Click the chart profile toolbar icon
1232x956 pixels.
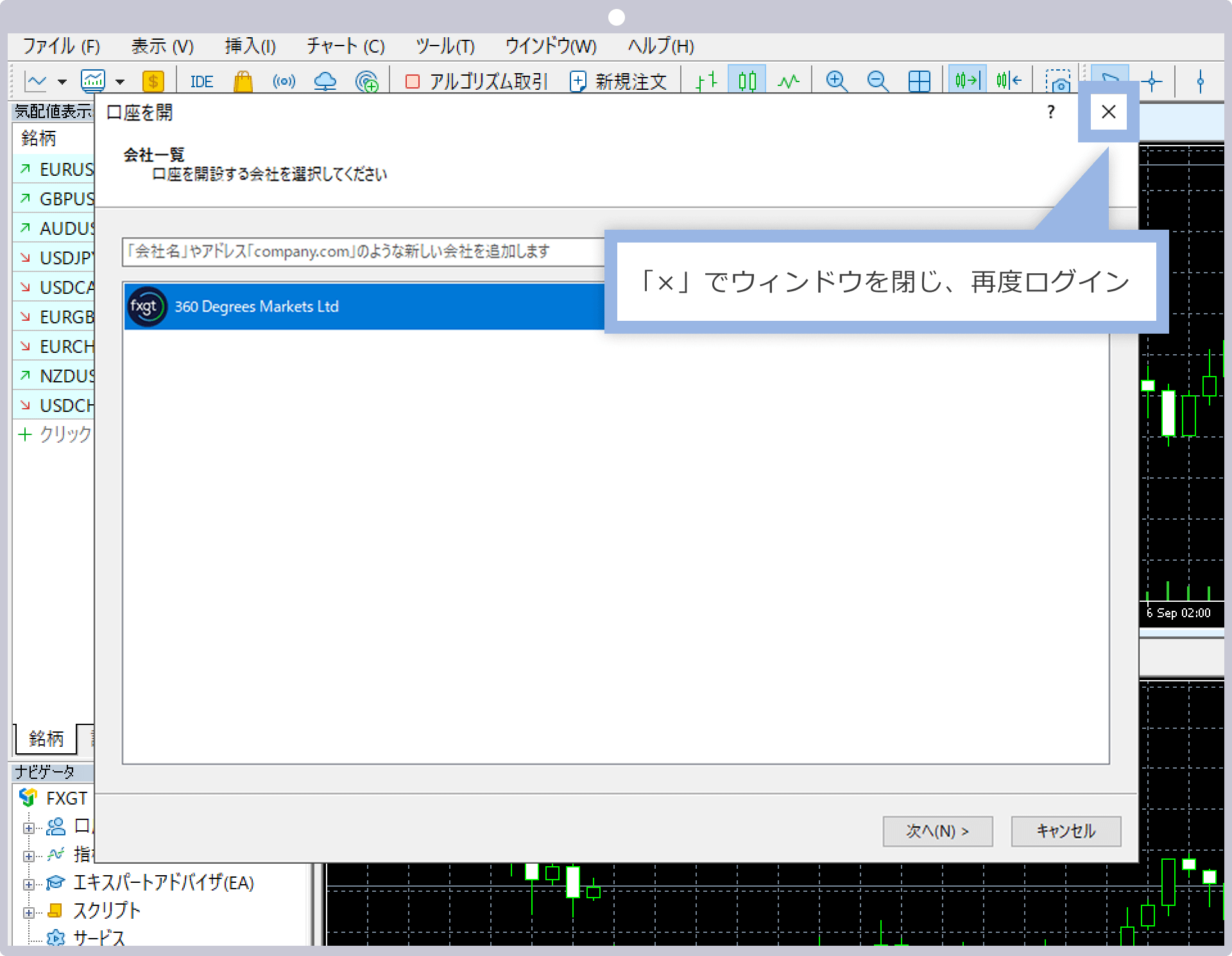point(93,81)
